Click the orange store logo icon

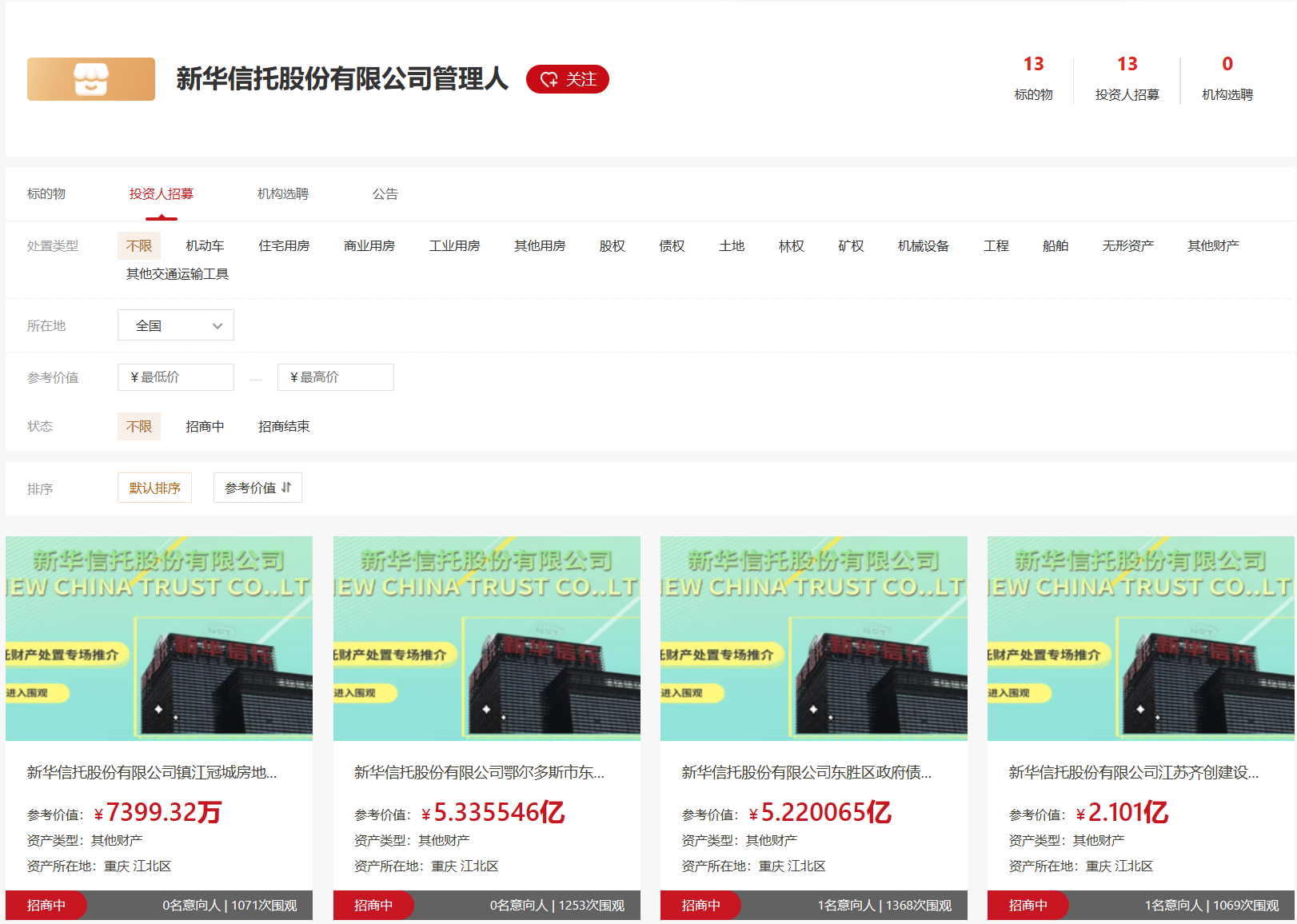pos(91,79)
